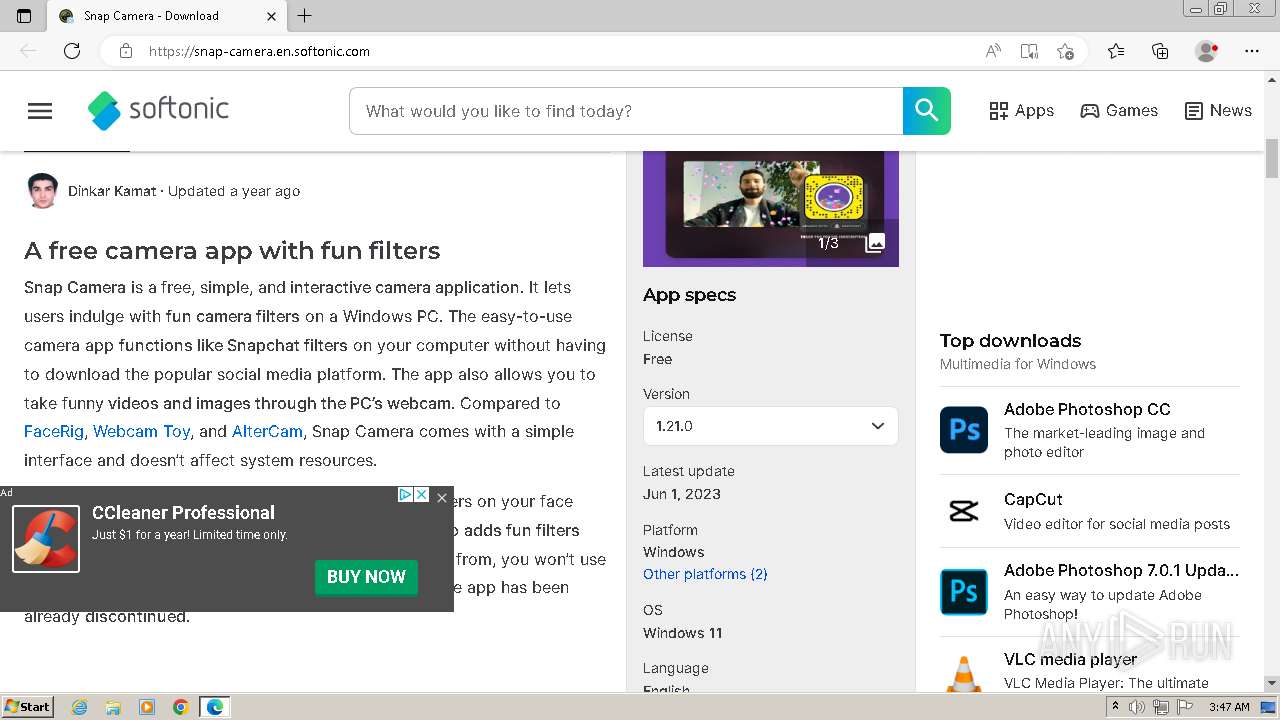
Task: Click the scrollbar down arrow
Action: click(x=1272, y=683)
